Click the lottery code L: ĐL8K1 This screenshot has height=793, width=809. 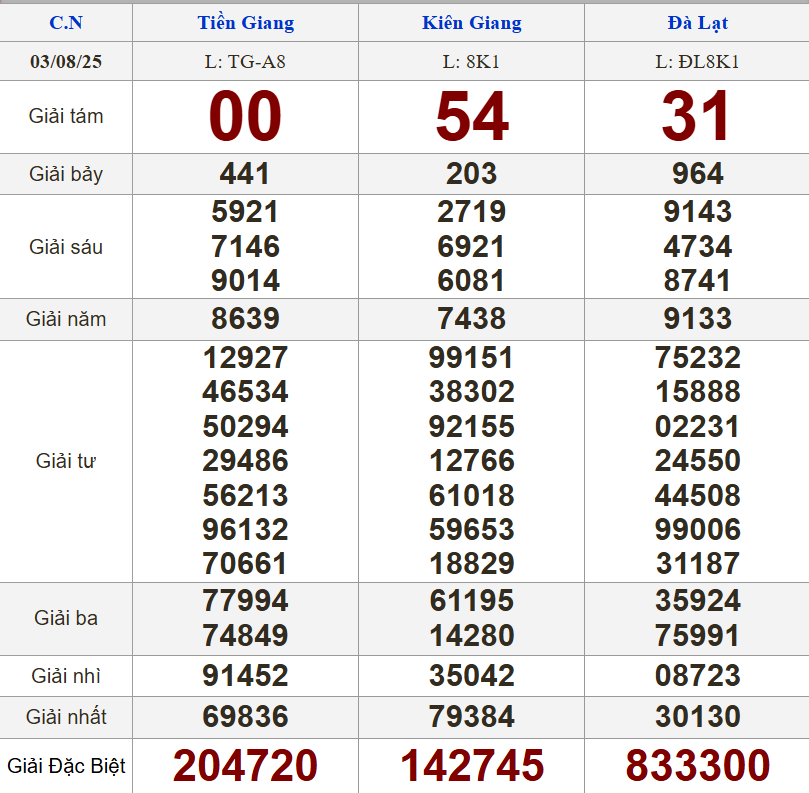697,62
